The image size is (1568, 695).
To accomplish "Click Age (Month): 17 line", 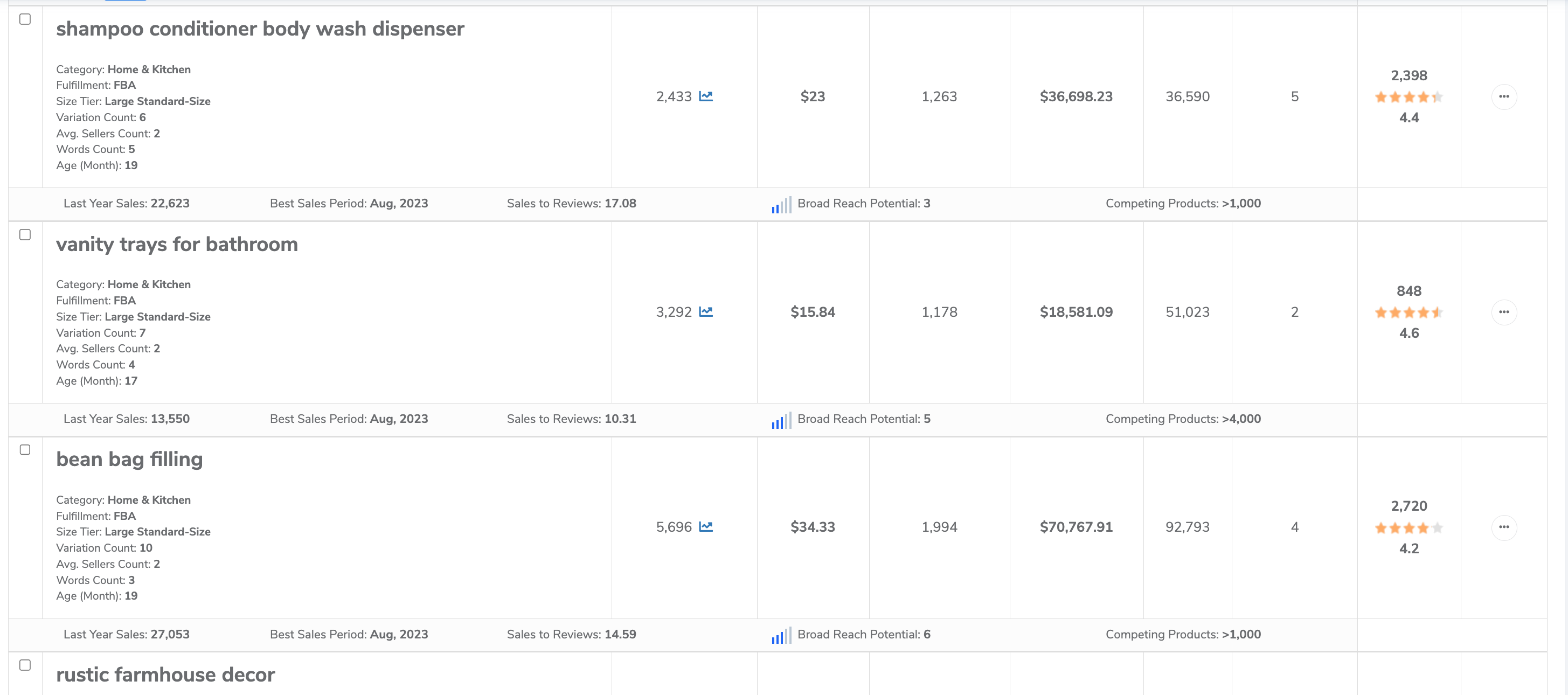I will [97, 380].
